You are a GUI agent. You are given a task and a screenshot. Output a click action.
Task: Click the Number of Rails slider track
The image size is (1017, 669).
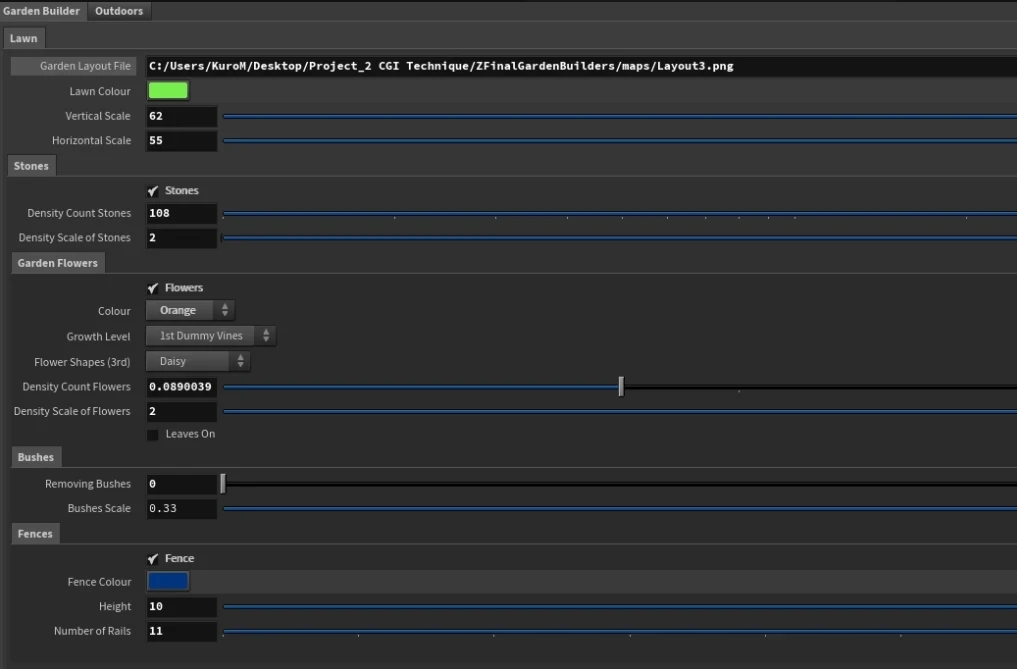click(x=619, y=631)
